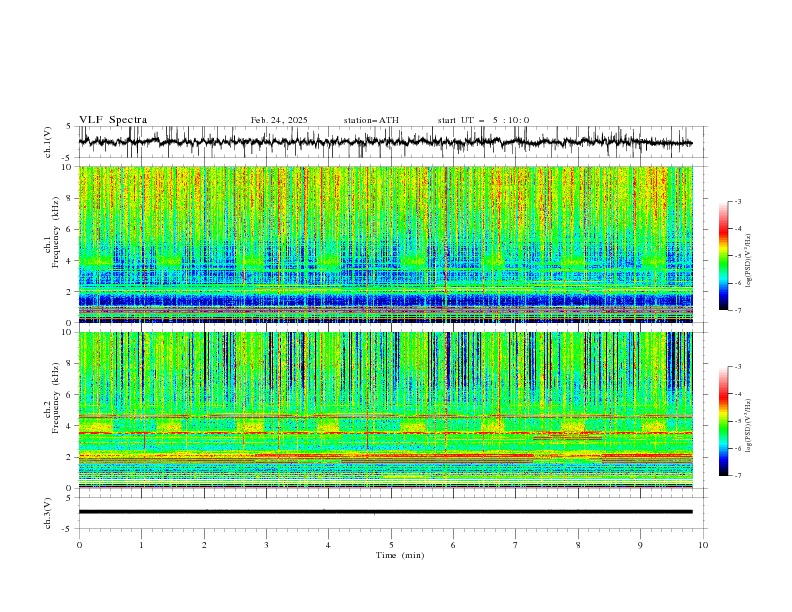This screenshot has height=612, width=792.
Task: Click inside the ch.1 spectrogram panel
Action: coord(385,244)
